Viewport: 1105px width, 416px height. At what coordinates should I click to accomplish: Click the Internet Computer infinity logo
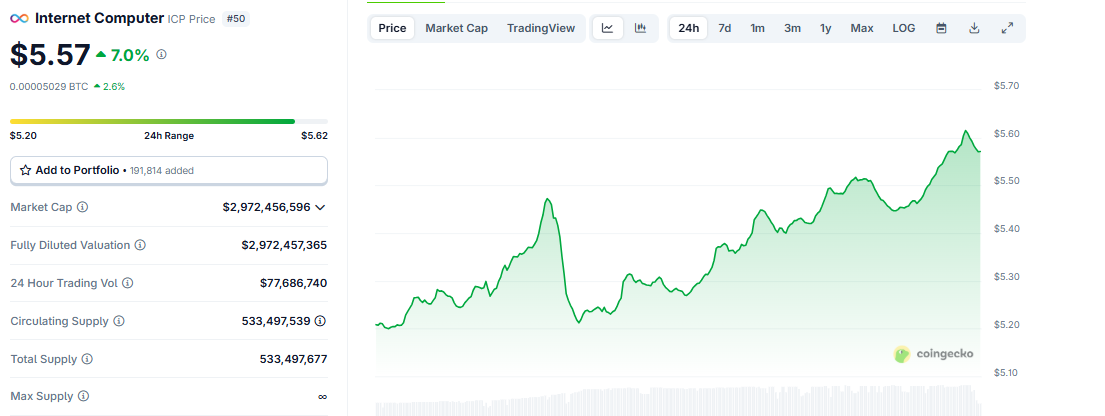click(19, 18)
